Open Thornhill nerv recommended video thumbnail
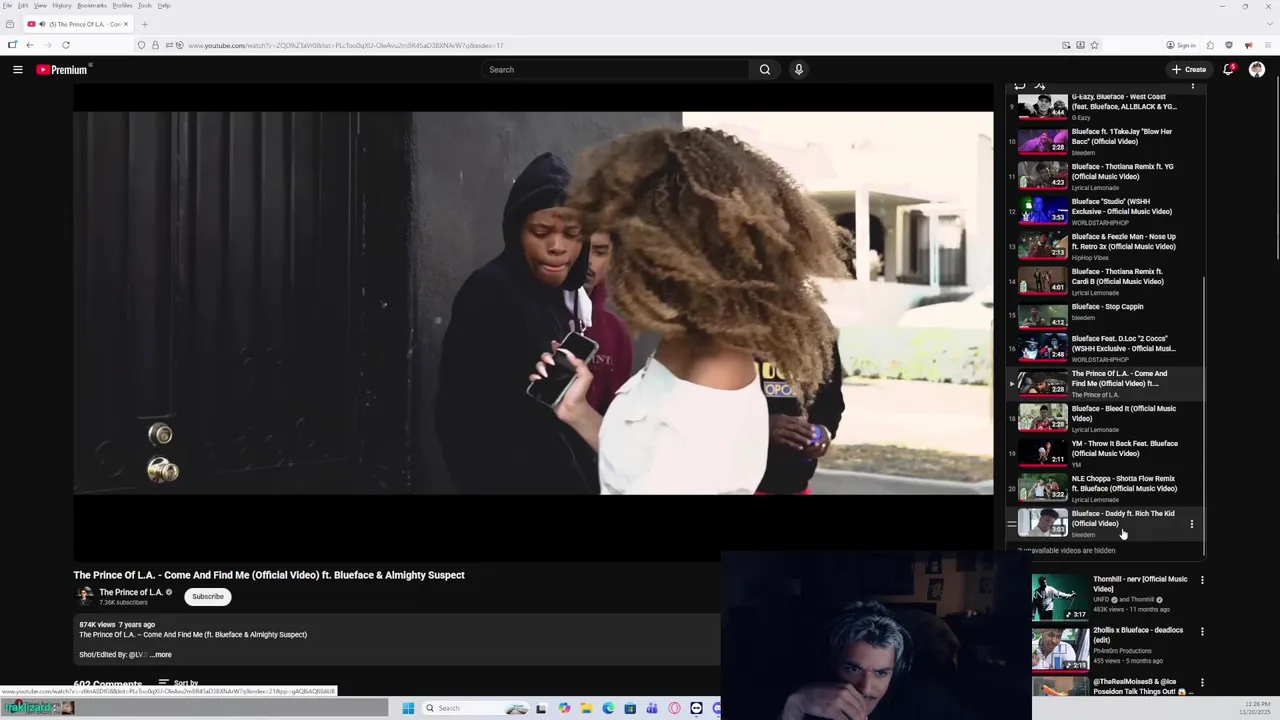This screenshot has width=1280, height=720. pos(1061,597)
